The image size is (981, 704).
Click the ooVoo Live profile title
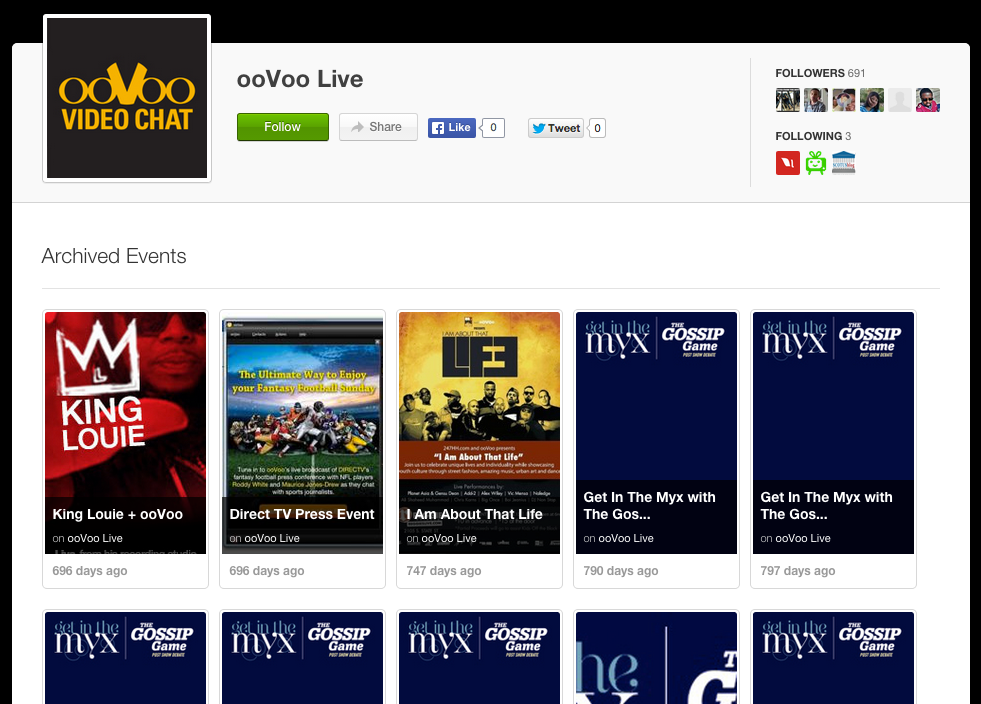(300, 79)
